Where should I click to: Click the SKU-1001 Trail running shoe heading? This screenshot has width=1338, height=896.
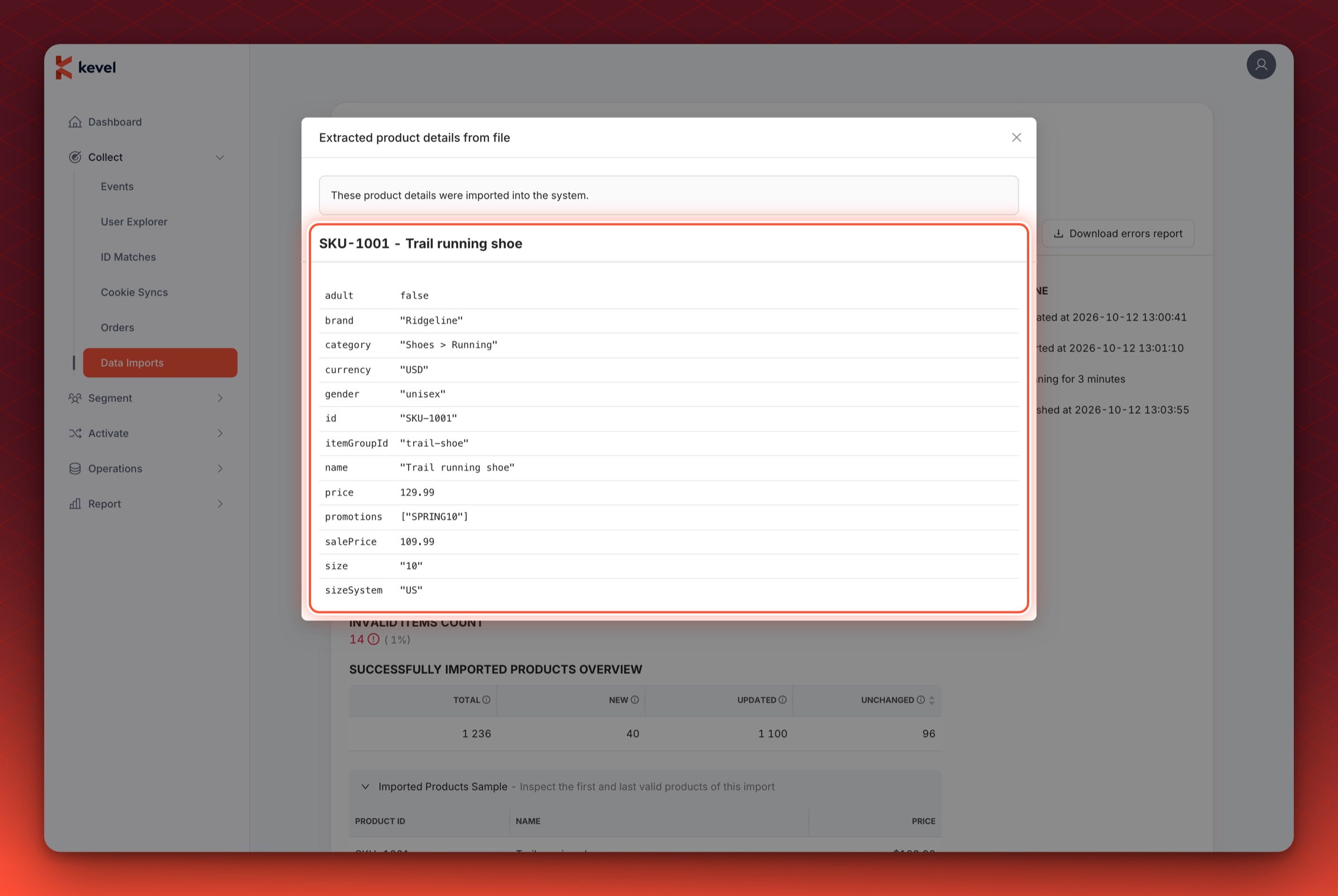click(x=421, y=244)
